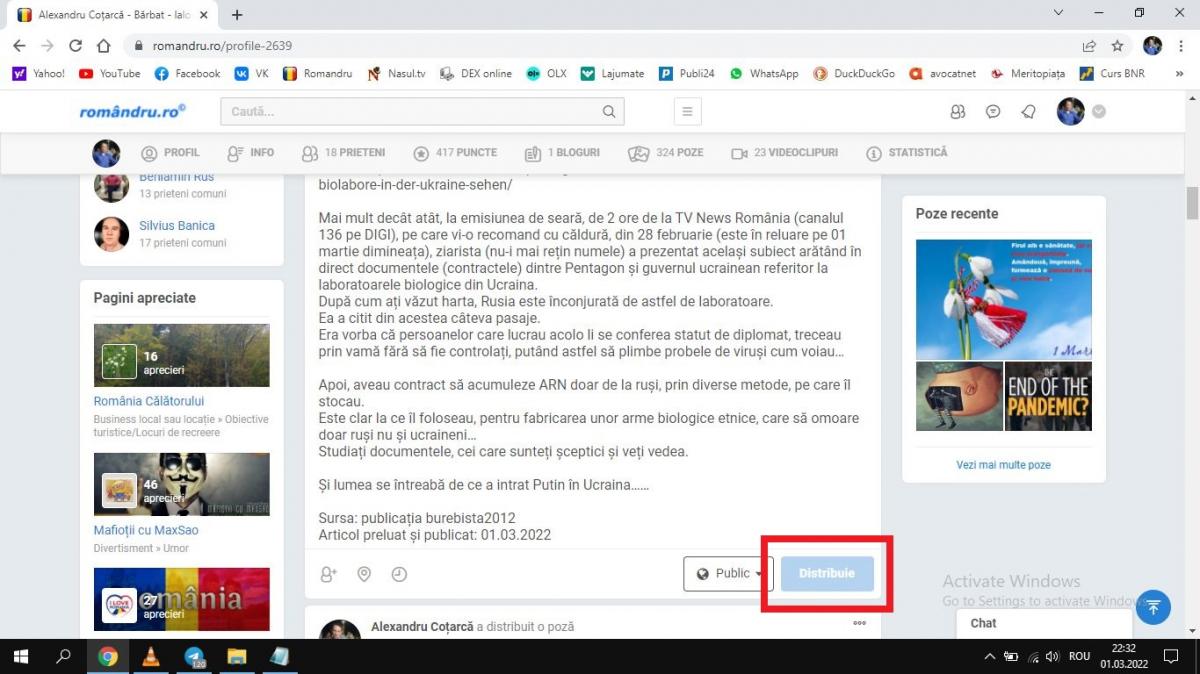Click the clock schedule icon below post

399,574
